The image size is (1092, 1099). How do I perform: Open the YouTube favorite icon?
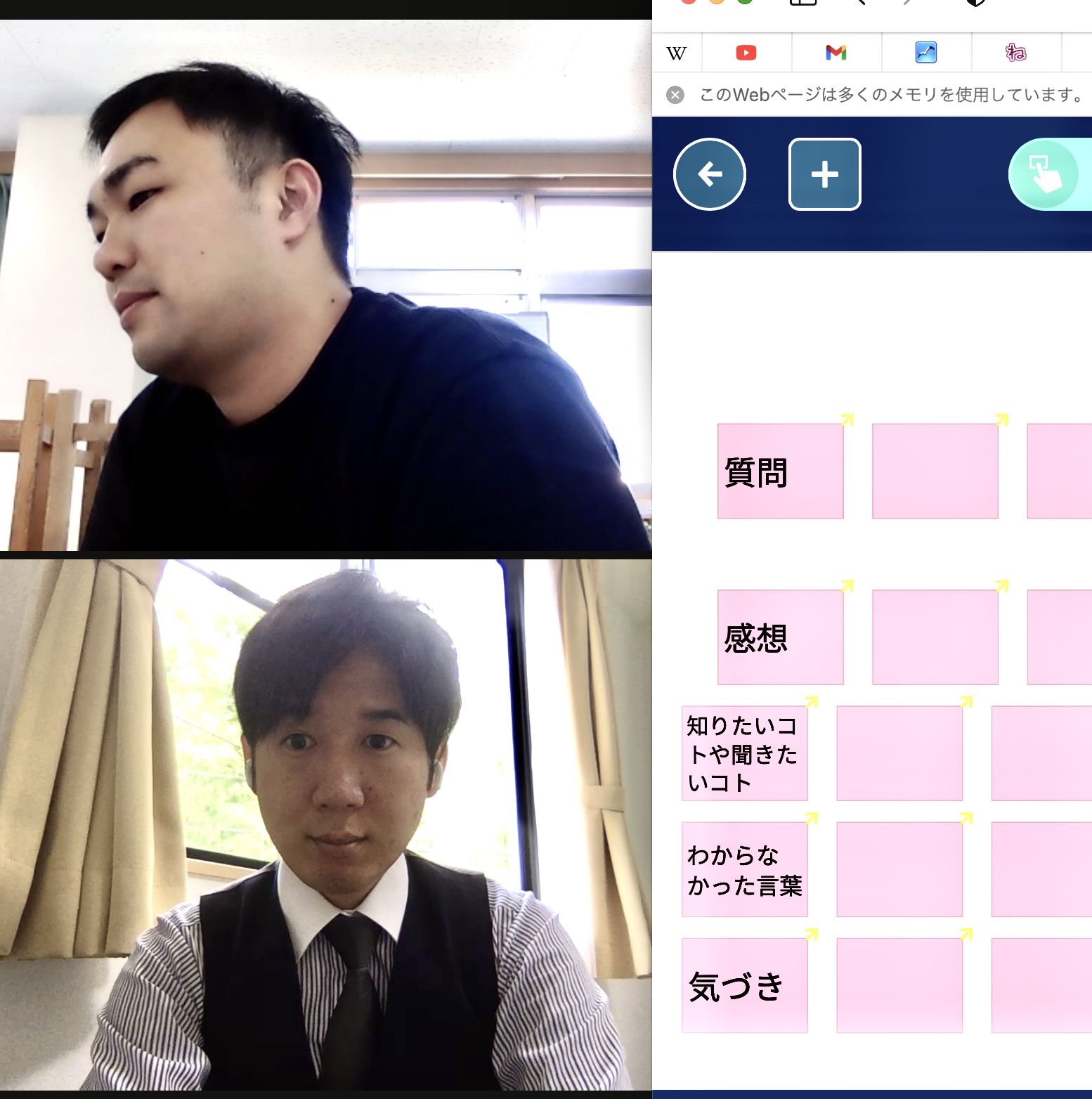click(746, 53)
